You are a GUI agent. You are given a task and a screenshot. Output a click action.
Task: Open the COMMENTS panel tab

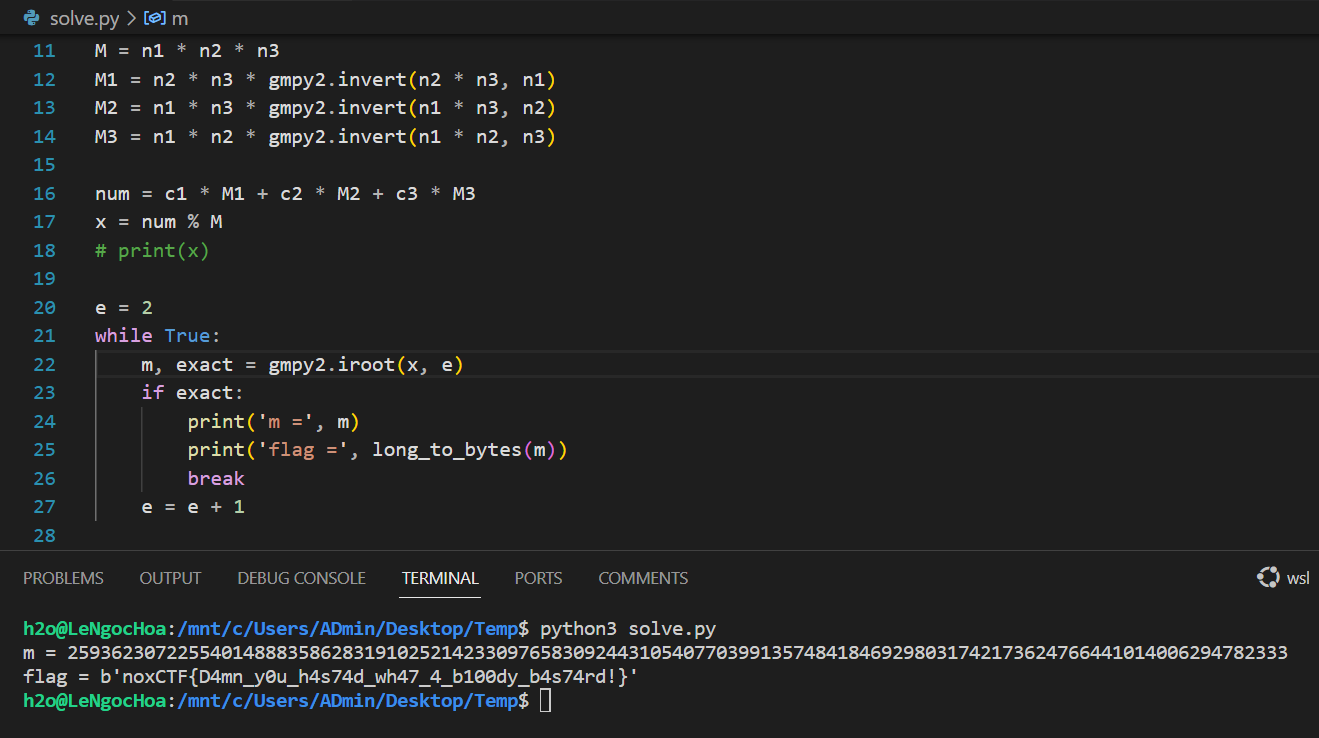coord(643,578)
